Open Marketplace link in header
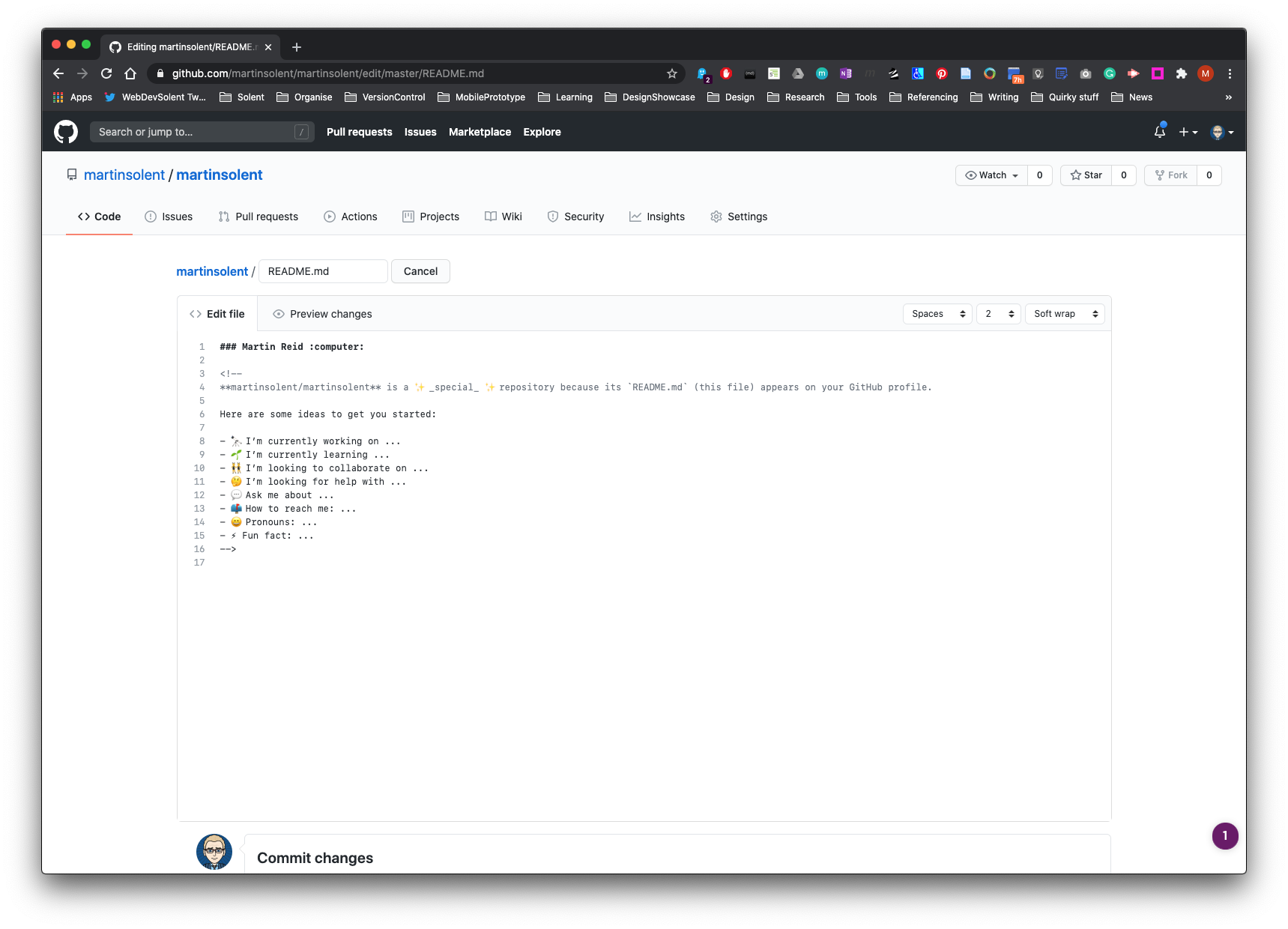Image resolution: width=1288 pixels, height=929 pixels. click(480, 132)
